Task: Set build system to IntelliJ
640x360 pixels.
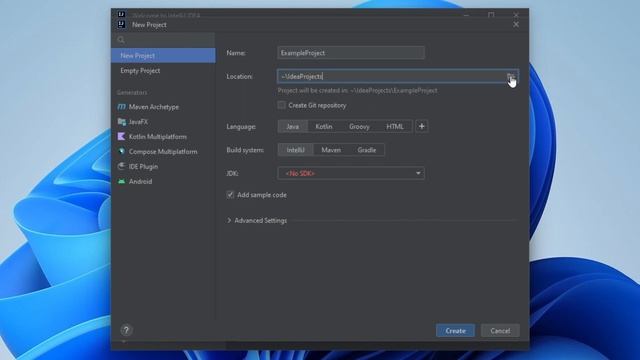Action: click(296, 150)
